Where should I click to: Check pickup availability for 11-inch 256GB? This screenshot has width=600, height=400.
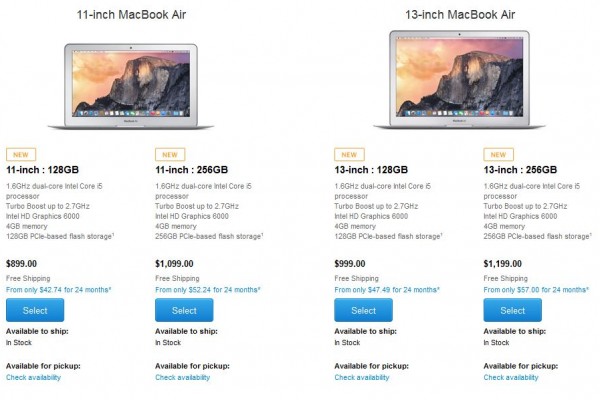tap(182, 378)
